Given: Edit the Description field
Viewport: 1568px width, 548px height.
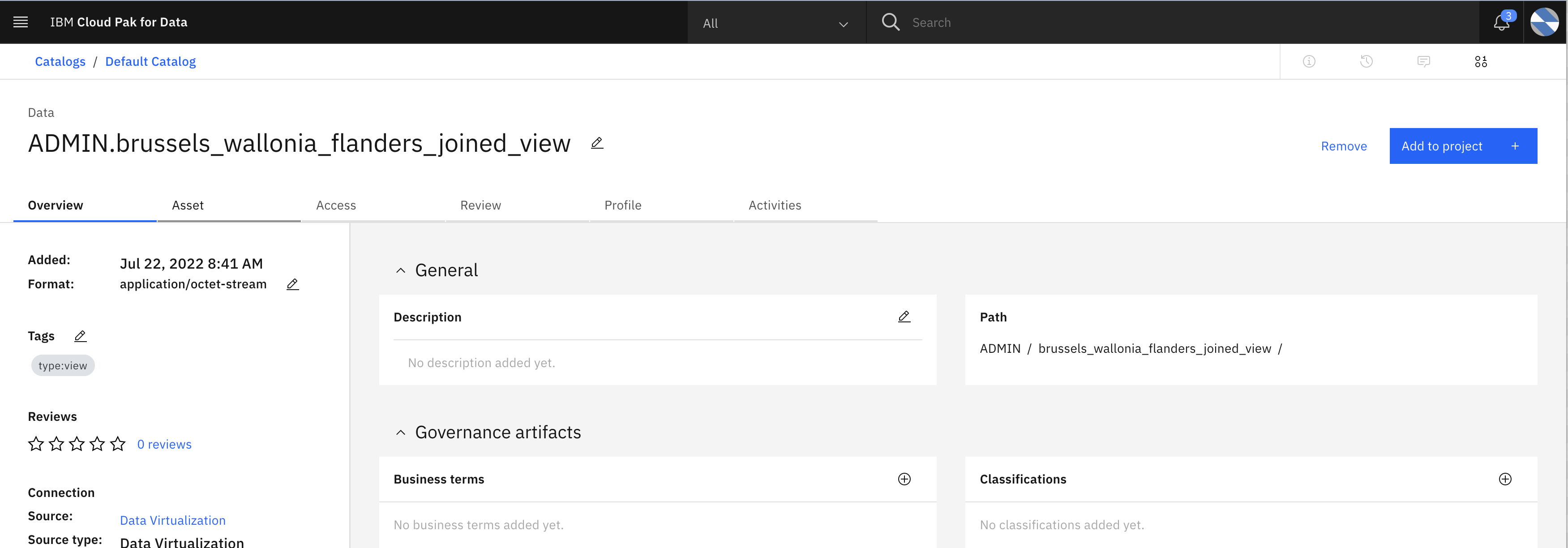Looking at the screenshot, I should [x=904, y=317].
